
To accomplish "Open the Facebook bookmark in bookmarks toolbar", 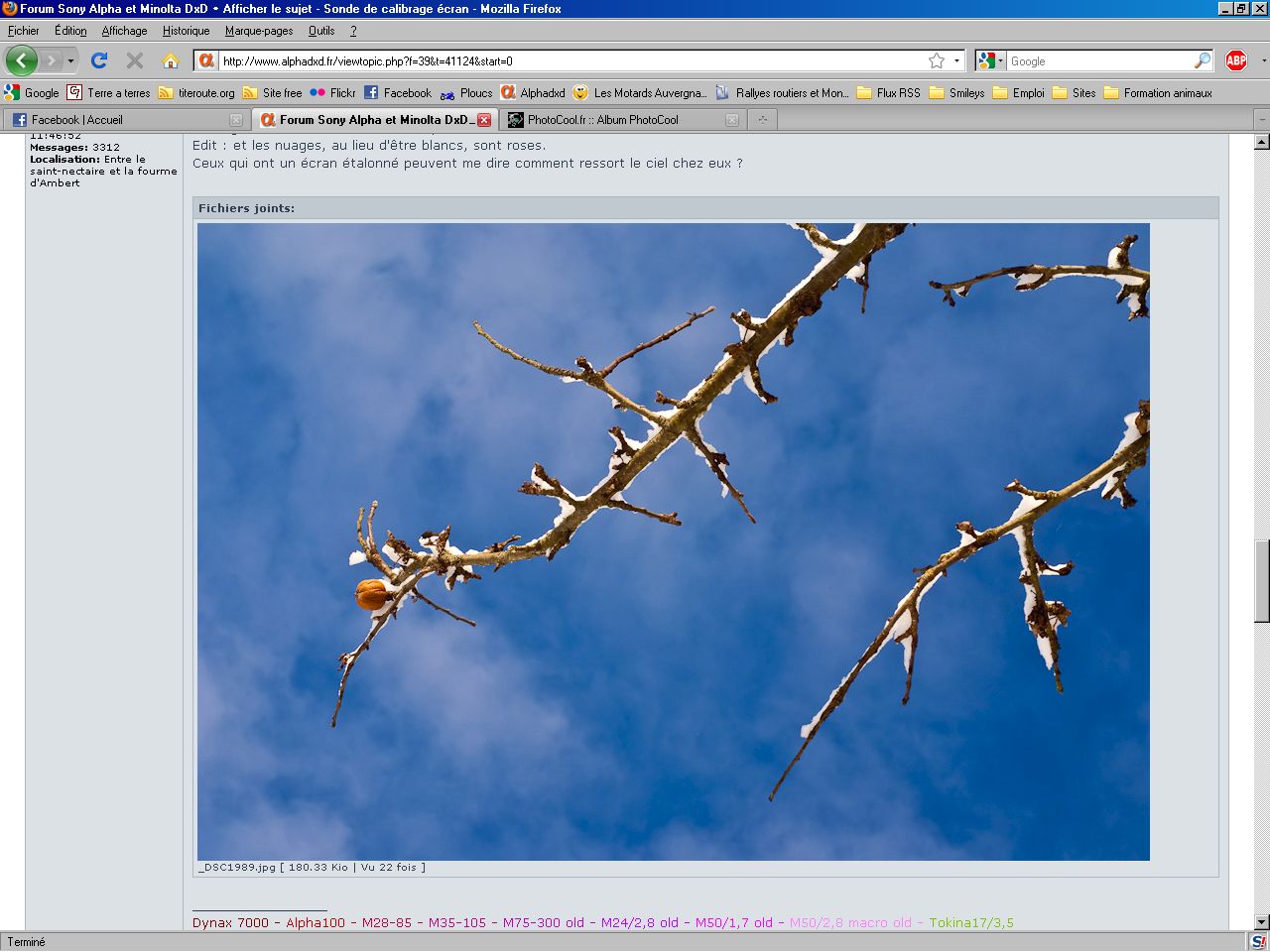I will (x=398, y=92).
